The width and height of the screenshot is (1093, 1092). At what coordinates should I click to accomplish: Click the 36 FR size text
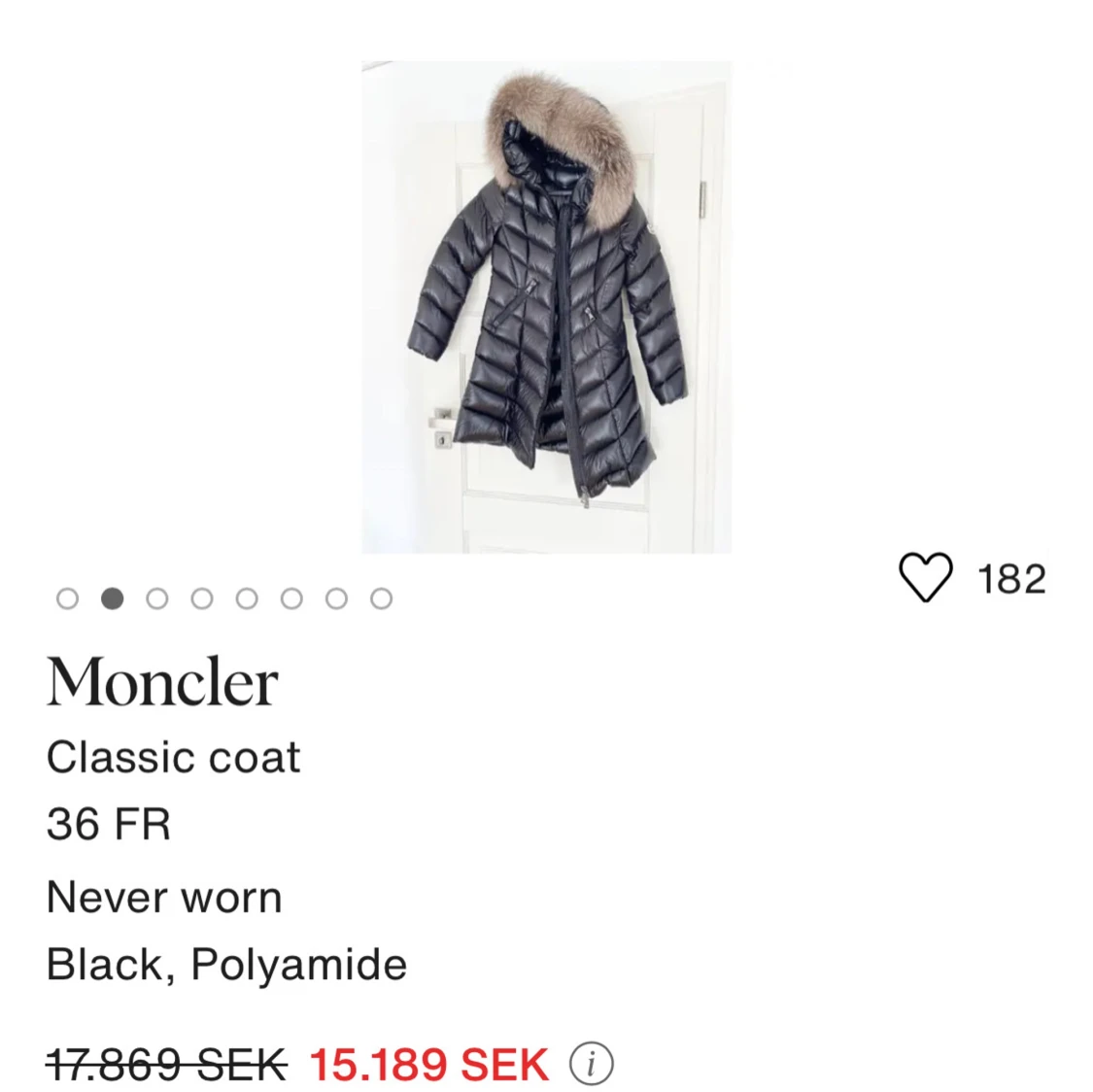coord(109,825)
